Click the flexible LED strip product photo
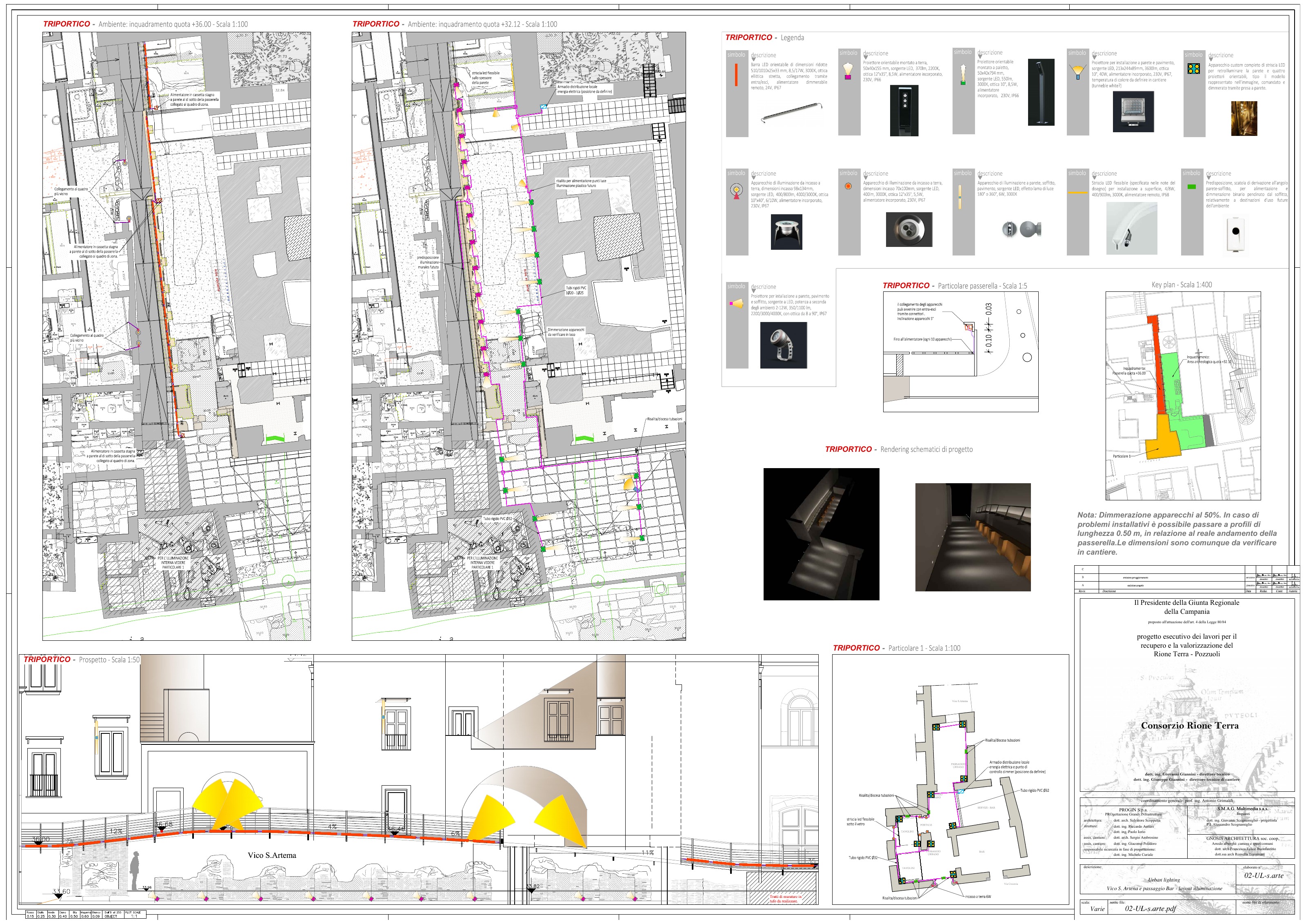The image size is (1306, 924). click(x=1131, y=228)
